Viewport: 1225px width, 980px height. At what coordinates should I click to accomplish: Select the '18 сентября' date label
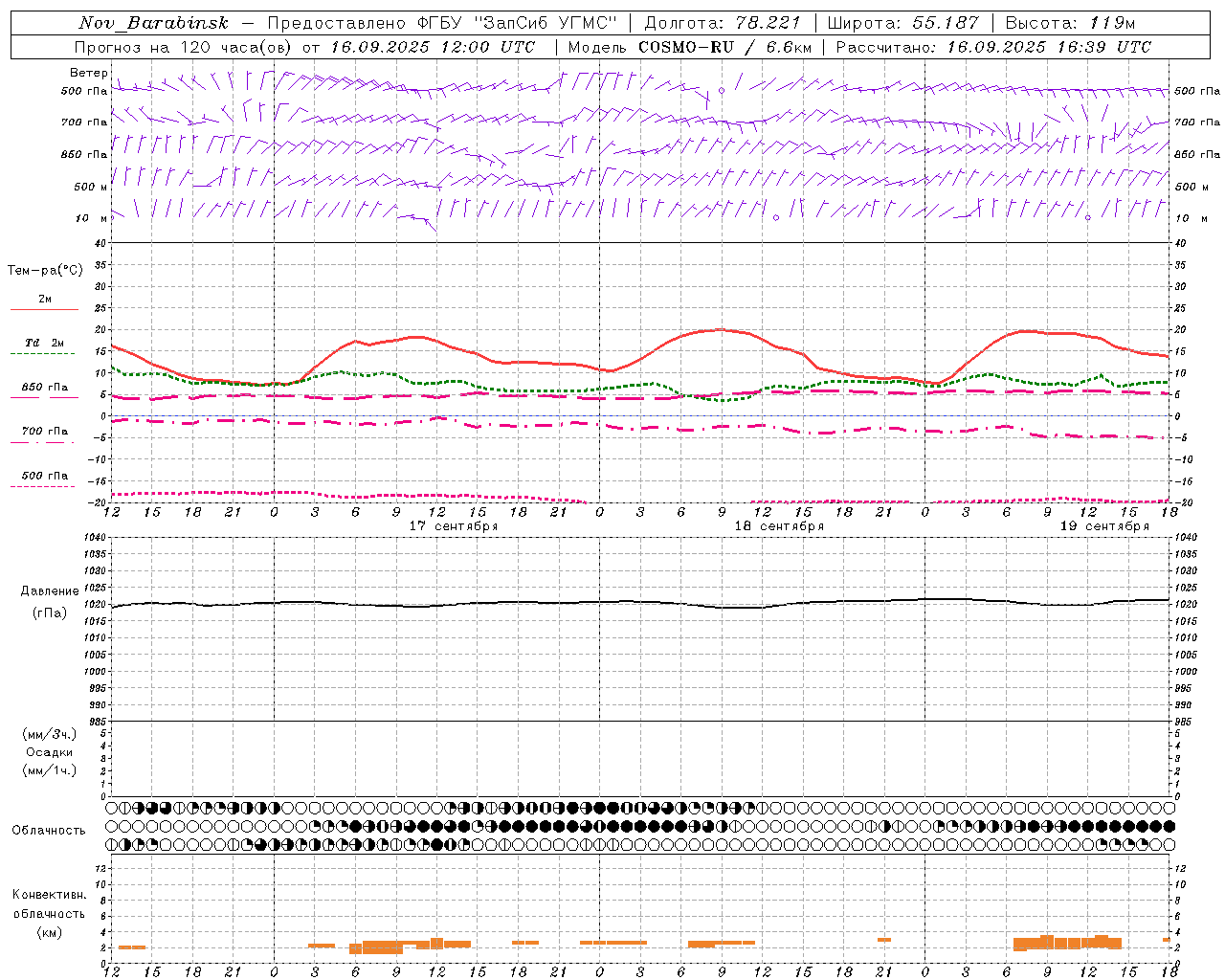coord(779,526)
